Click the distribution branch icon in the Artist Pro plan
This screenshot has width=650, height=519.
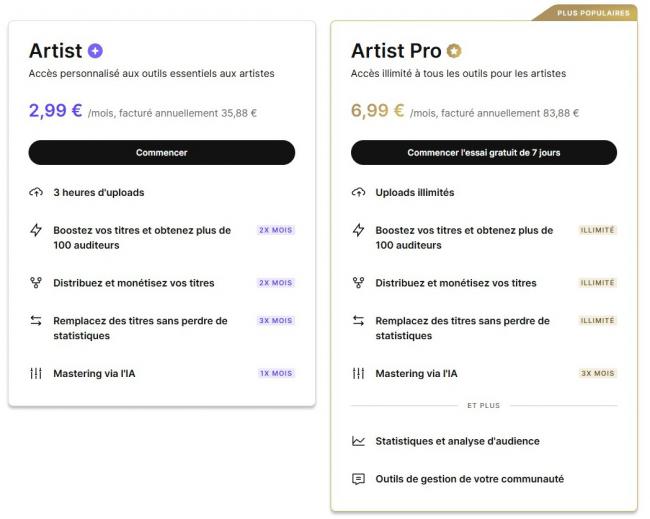[359, 283]
